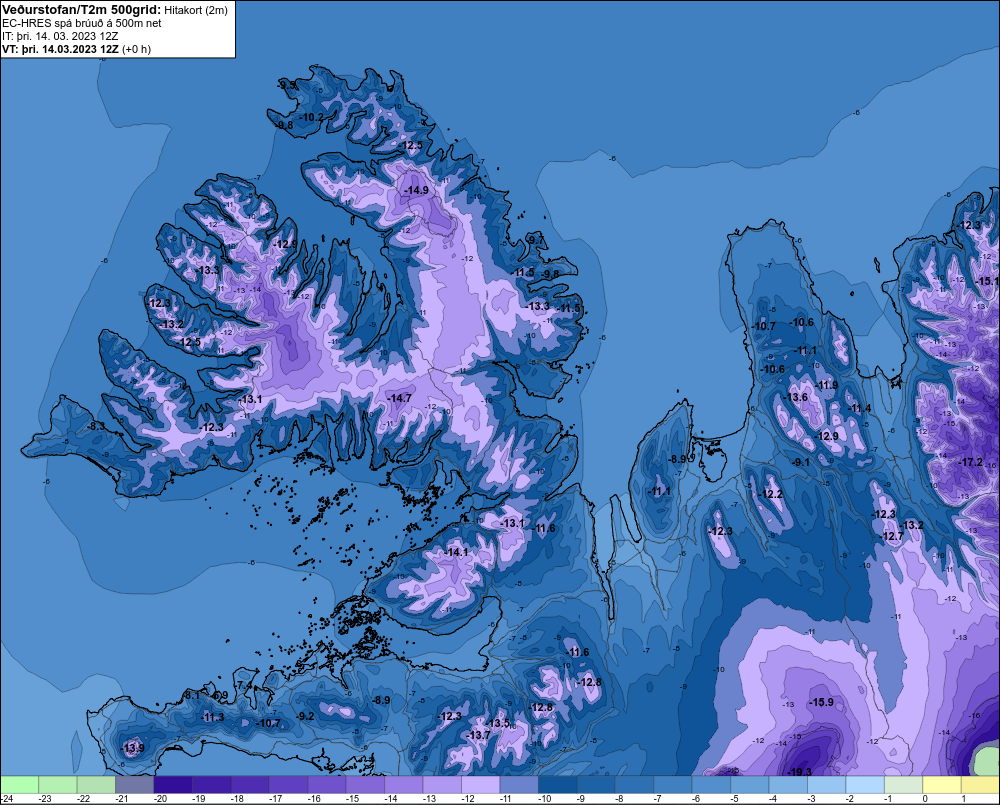Click the -18 label on the legend scale
This screenshot has height=805, width=1000.
point(237,799)
